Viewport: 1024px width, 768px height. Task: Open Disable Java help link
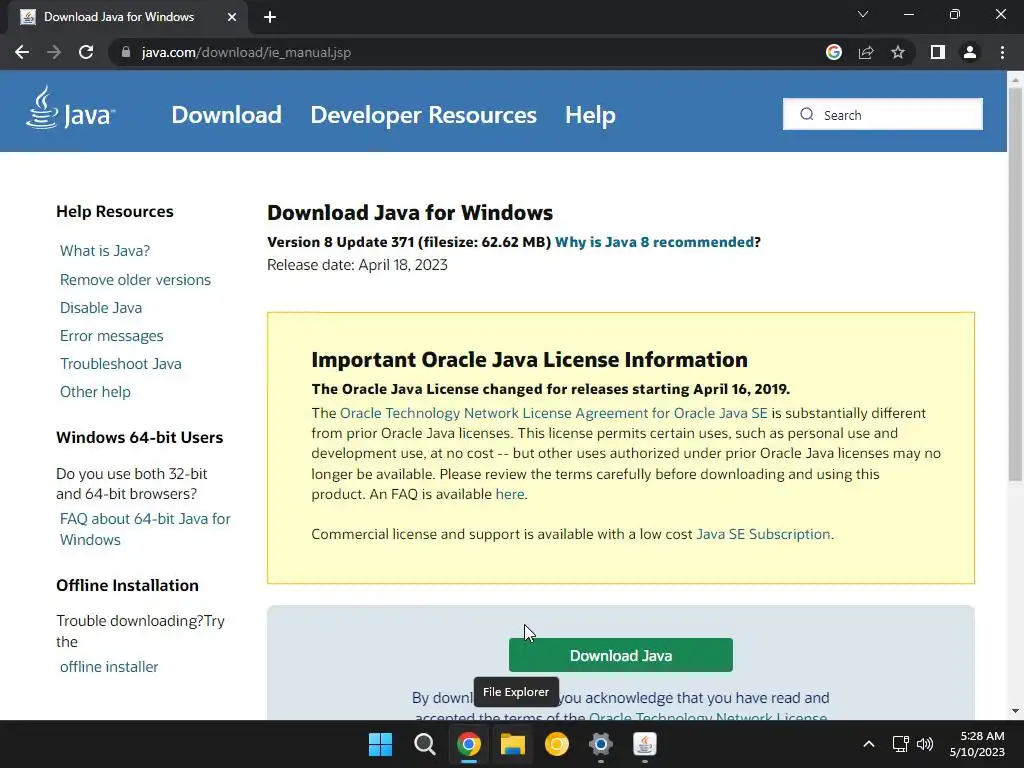pyautogui.click(x=101, y=308)
